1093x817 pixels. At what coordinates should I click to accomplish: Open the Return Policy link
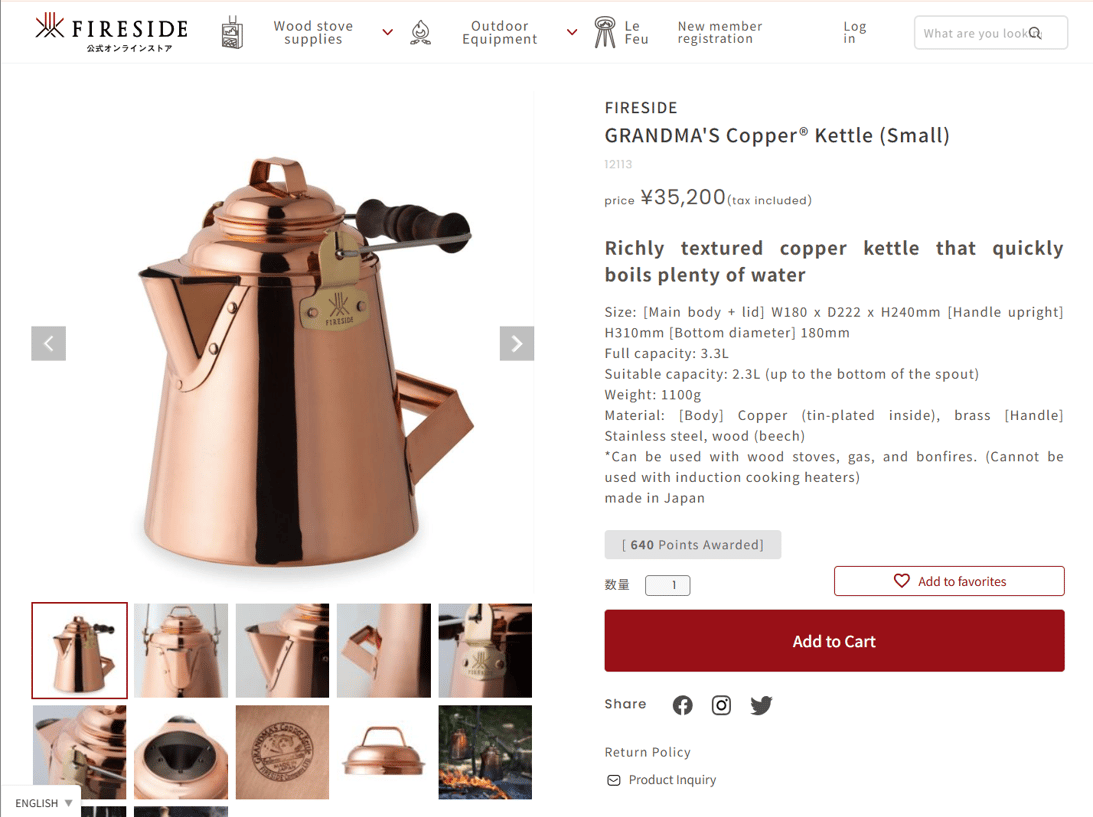click(648, 752)
